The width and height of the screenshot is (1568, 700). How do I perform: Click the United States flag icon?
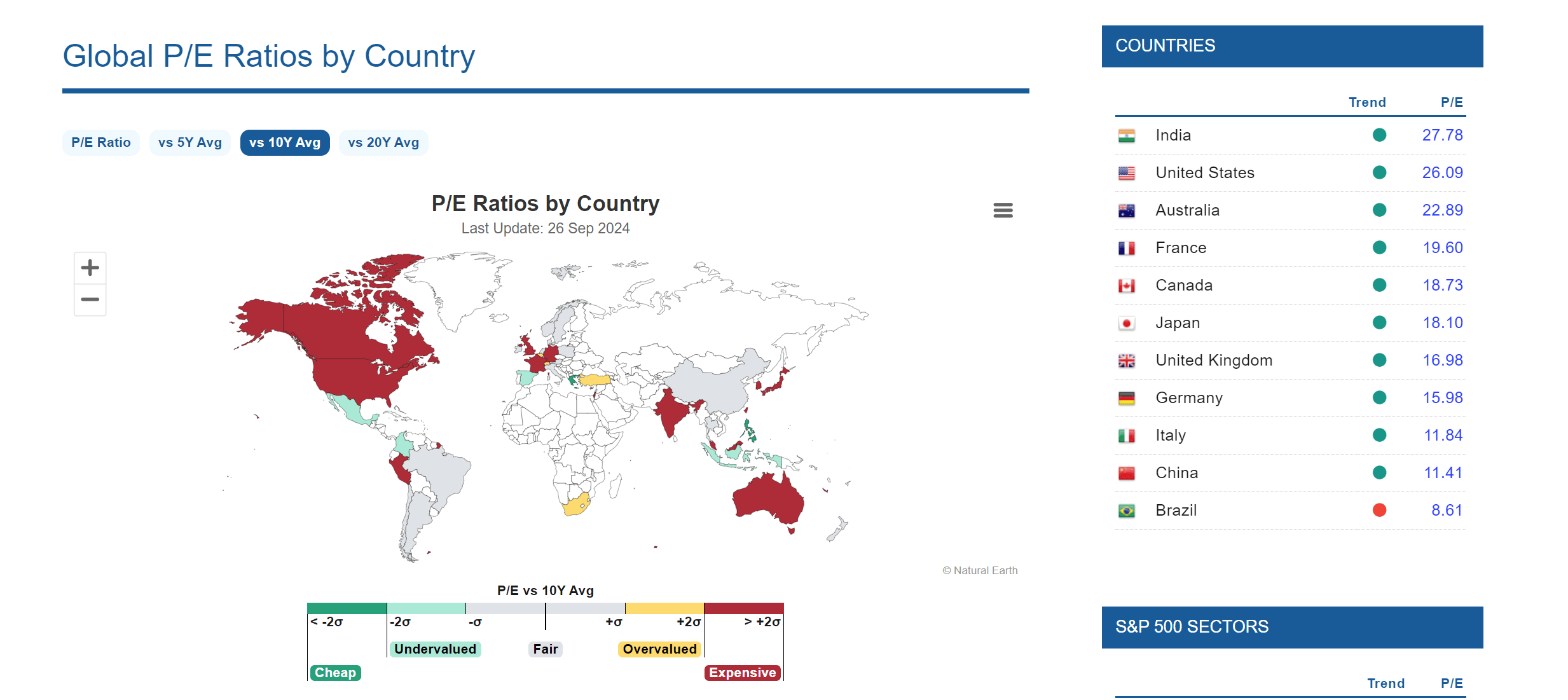coord(1126,172)
